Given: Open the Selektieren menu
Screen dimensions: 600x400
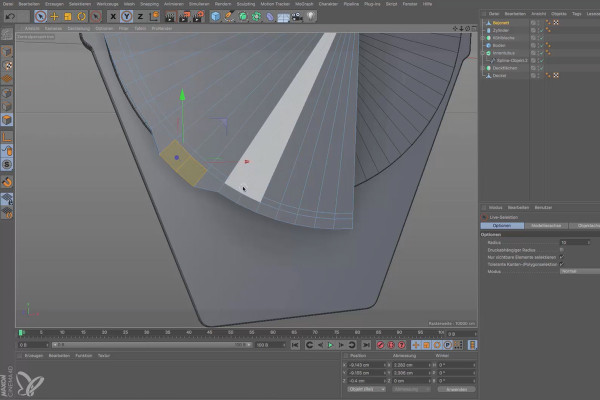Looking at the screenshot, I should (x=80, y=4).
